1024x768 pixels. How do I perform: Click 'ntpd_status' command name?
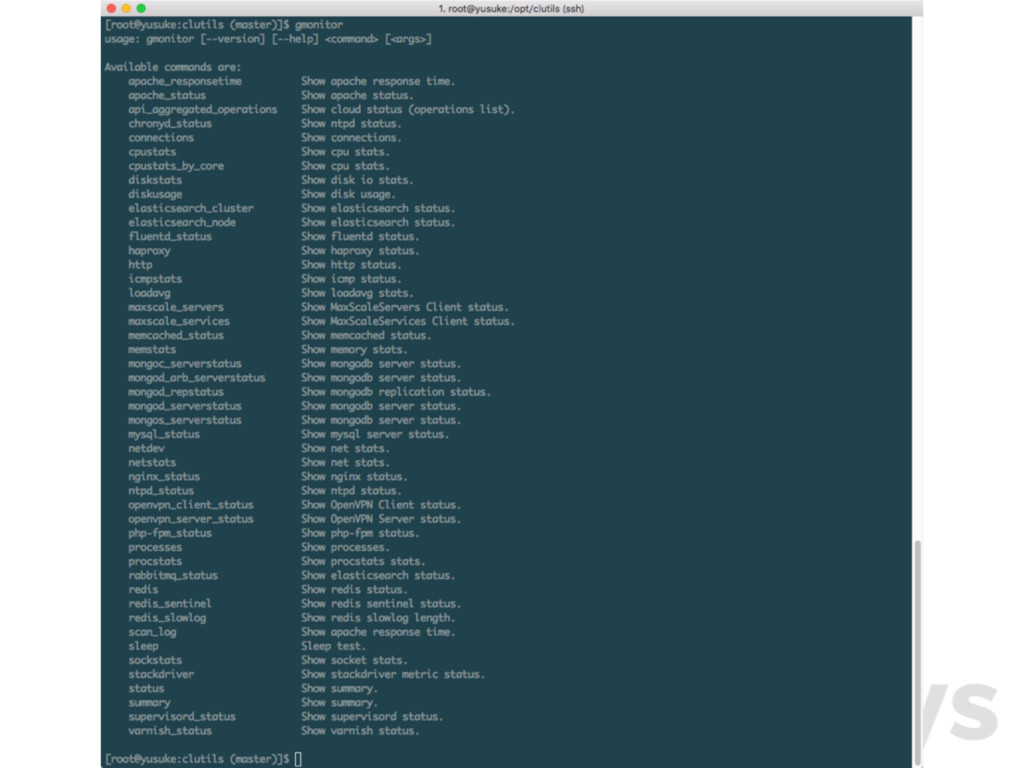pyautogui.click(x=161, y=490)
